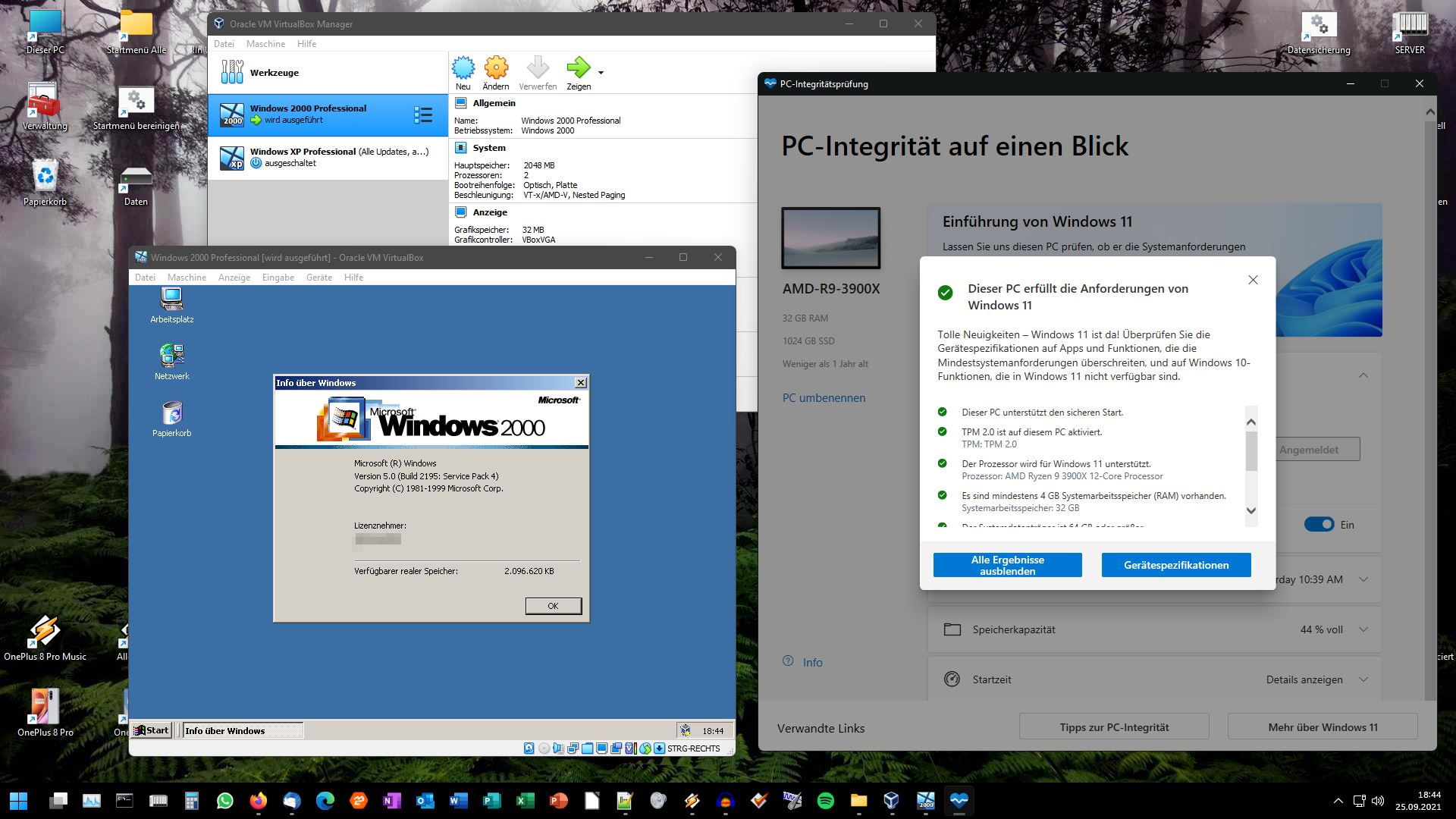Expand the Speicherkapazität section

[x=1363, y=629]
